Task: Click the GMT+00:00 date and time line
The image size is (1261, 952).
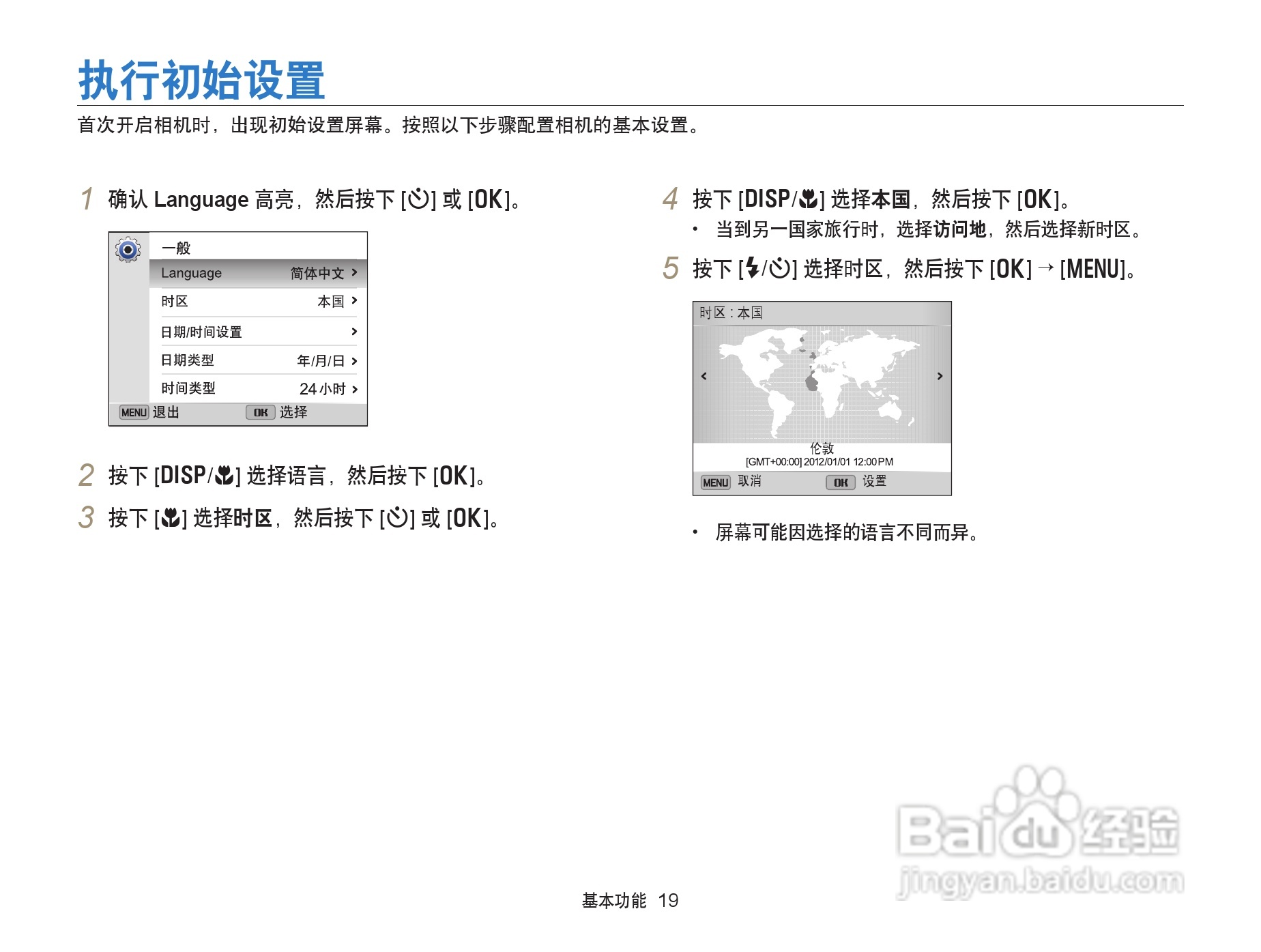Action: [819, 462]
